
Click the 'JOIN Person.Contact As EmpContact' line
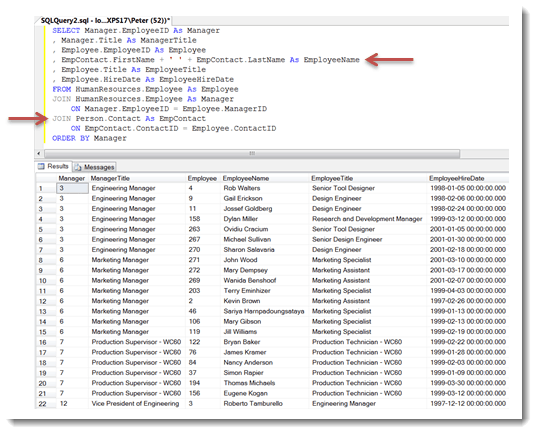coord(129,119)
